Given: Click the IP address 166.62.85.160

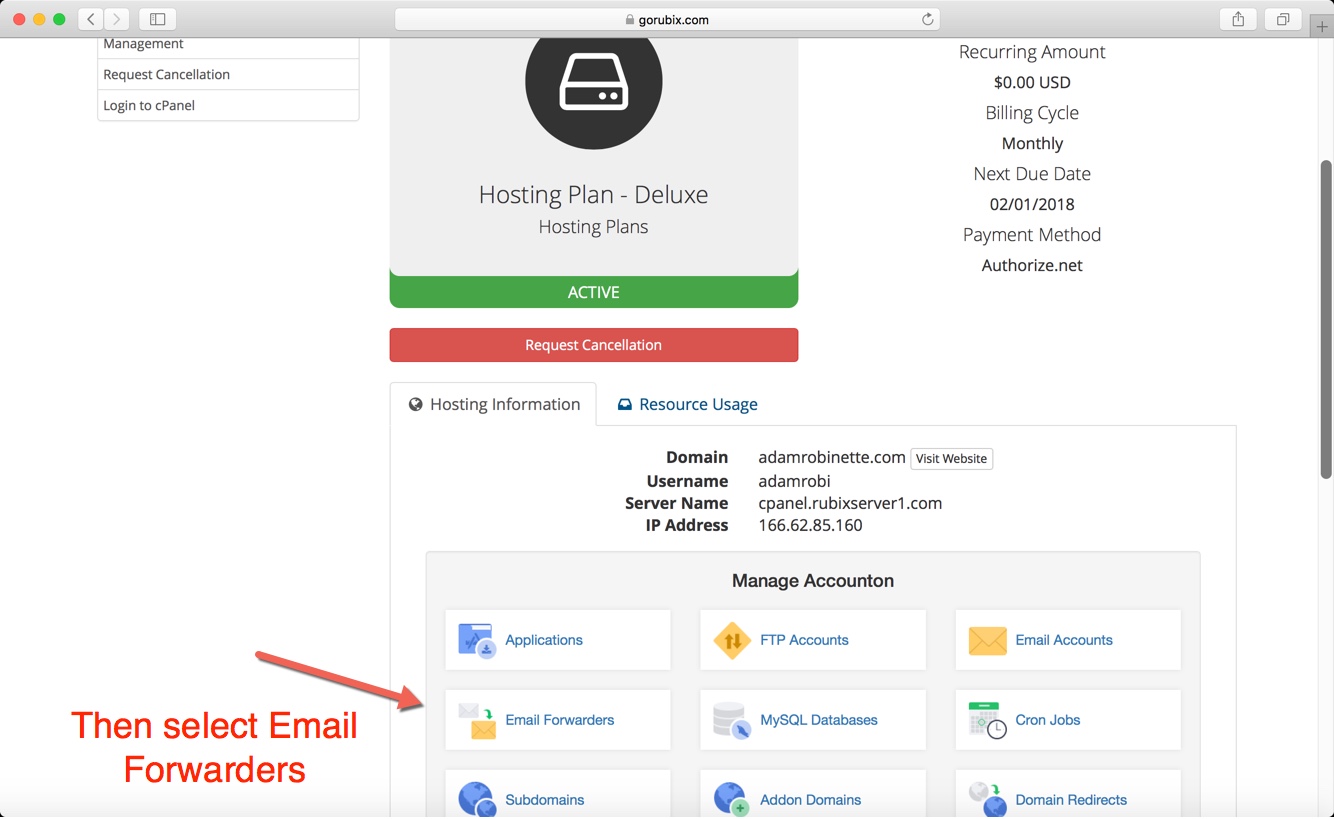Looking at the screenshot, I should (x=810, y=525).
